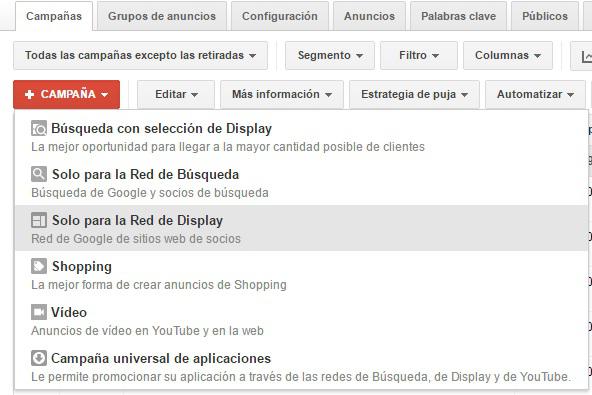Expand the Más información dropdown
Viewport: 592px width, 395px height.
[x=282, y=94]
